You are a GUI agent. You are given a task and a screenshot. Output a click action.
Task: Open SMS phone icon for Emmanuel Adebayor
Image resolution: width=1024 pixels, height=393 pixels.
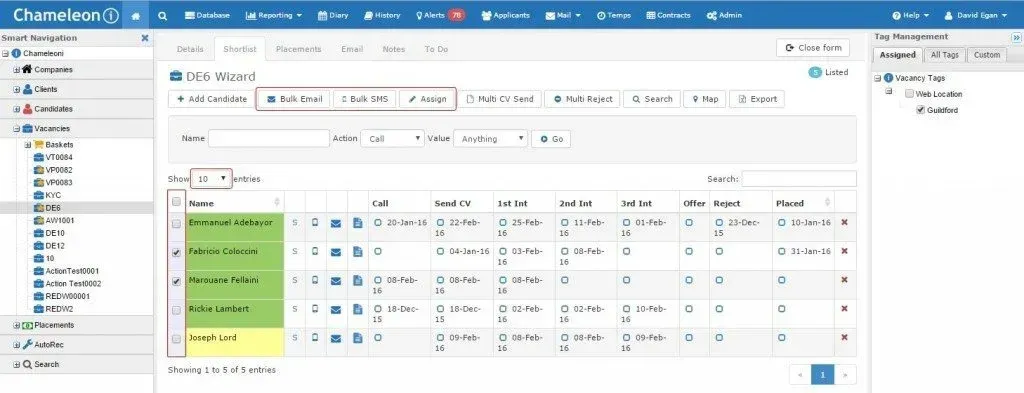coord(315,223)
